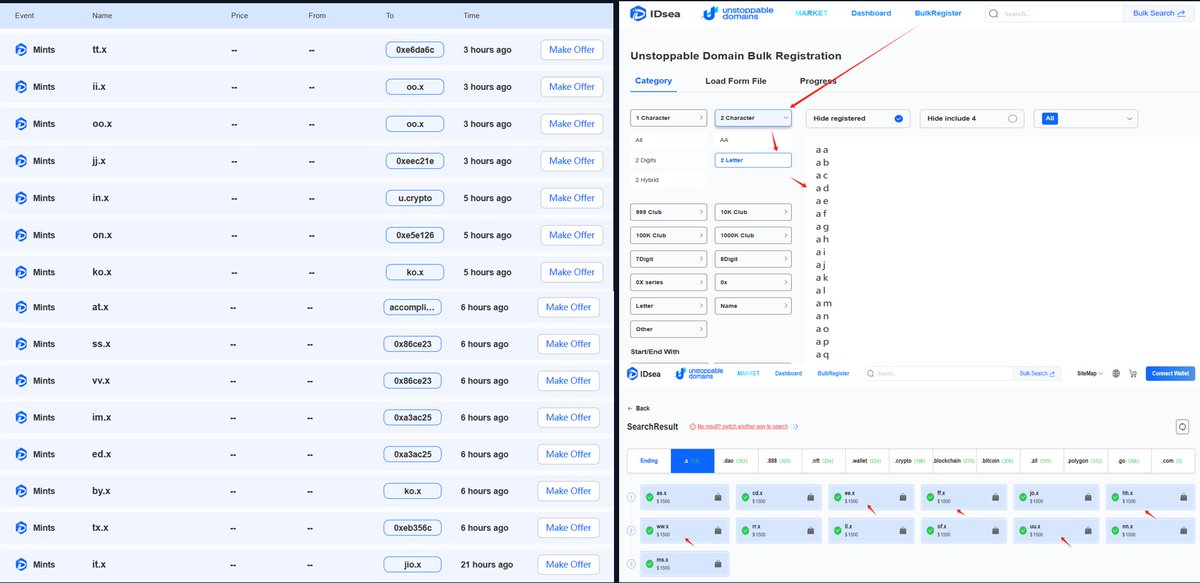This screenshot has width=1200, height=583.
Task: Click the u.crypto recipient in the in.x row
Action: pyautogui.click(x=415, y=198)
